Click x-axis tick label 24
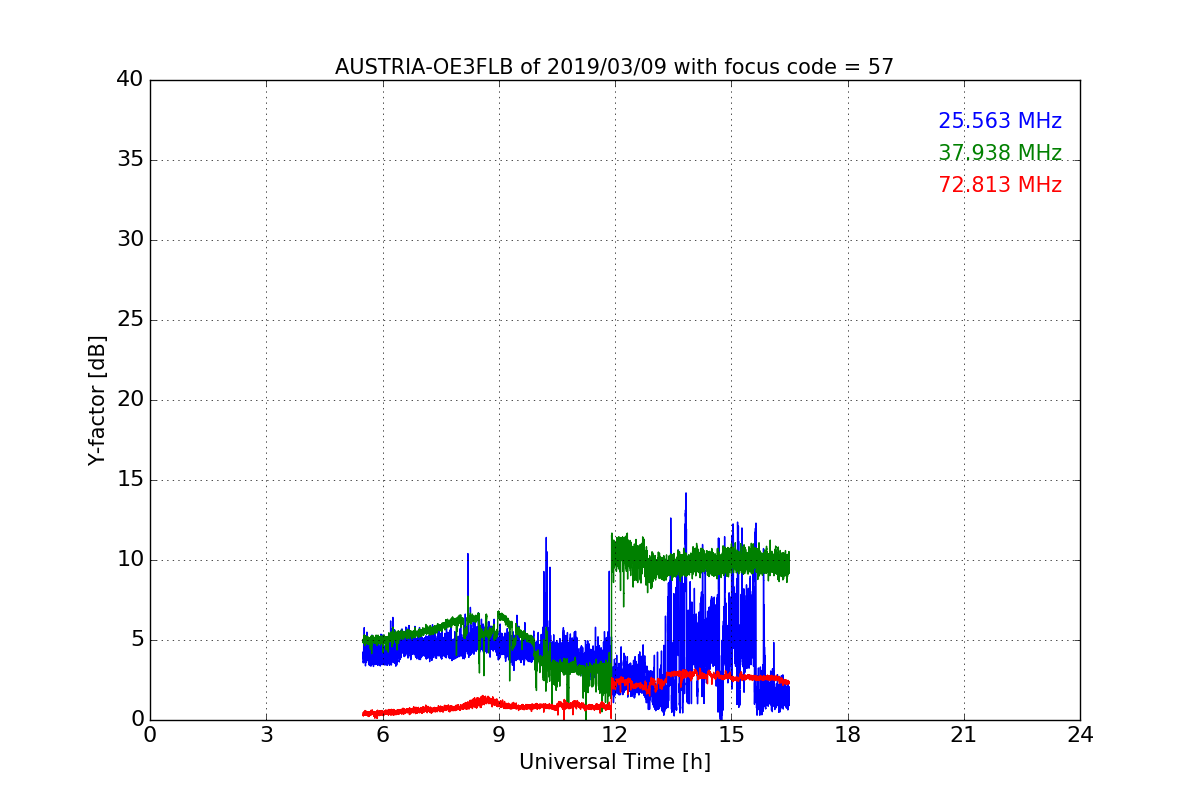The width and height of the screenshot is (1200, 800). point(1080,735)
